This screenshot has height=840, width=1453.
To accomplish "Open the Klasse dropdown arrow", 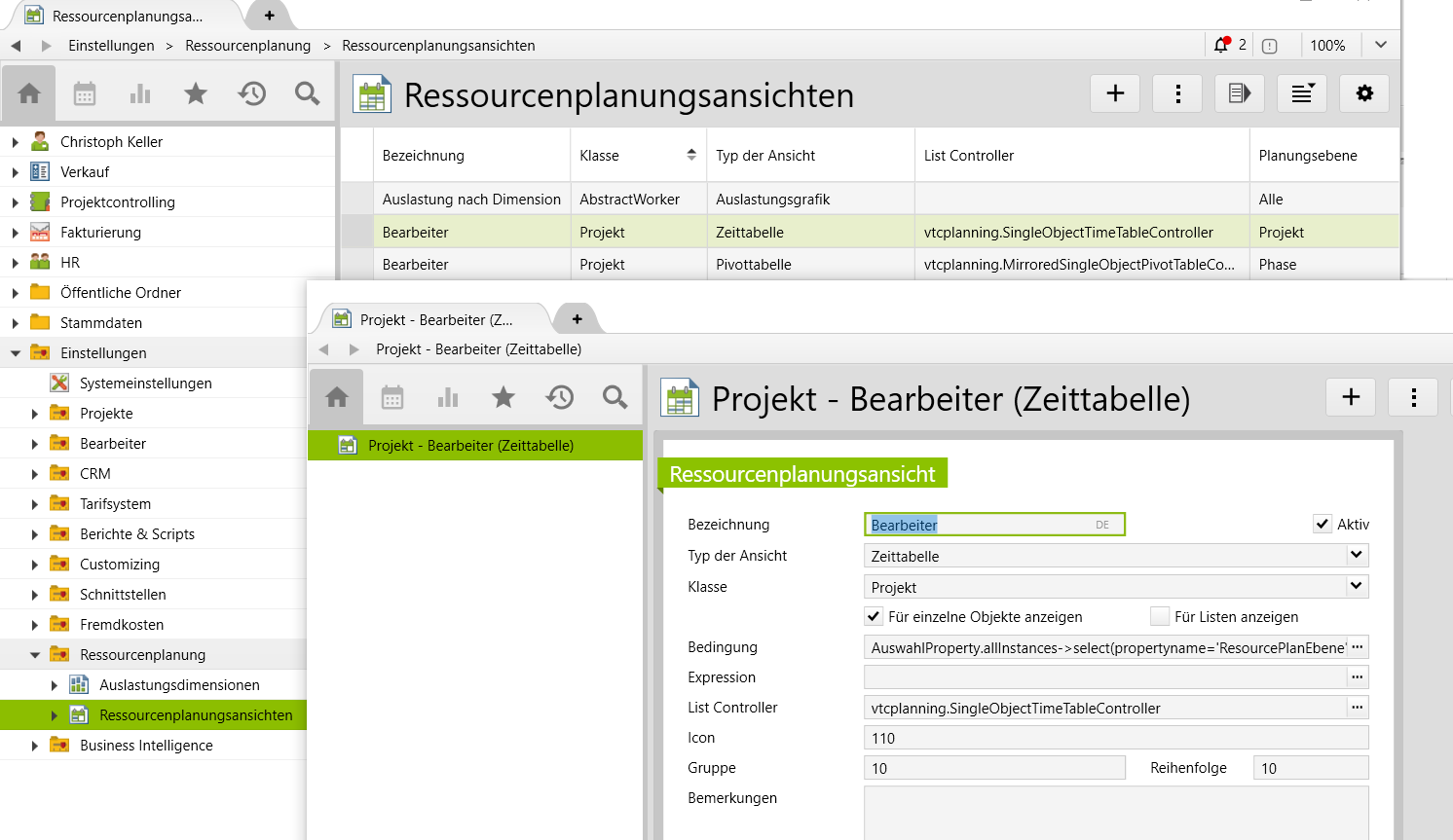I will pyautogui.click(x=1356, y=586).
